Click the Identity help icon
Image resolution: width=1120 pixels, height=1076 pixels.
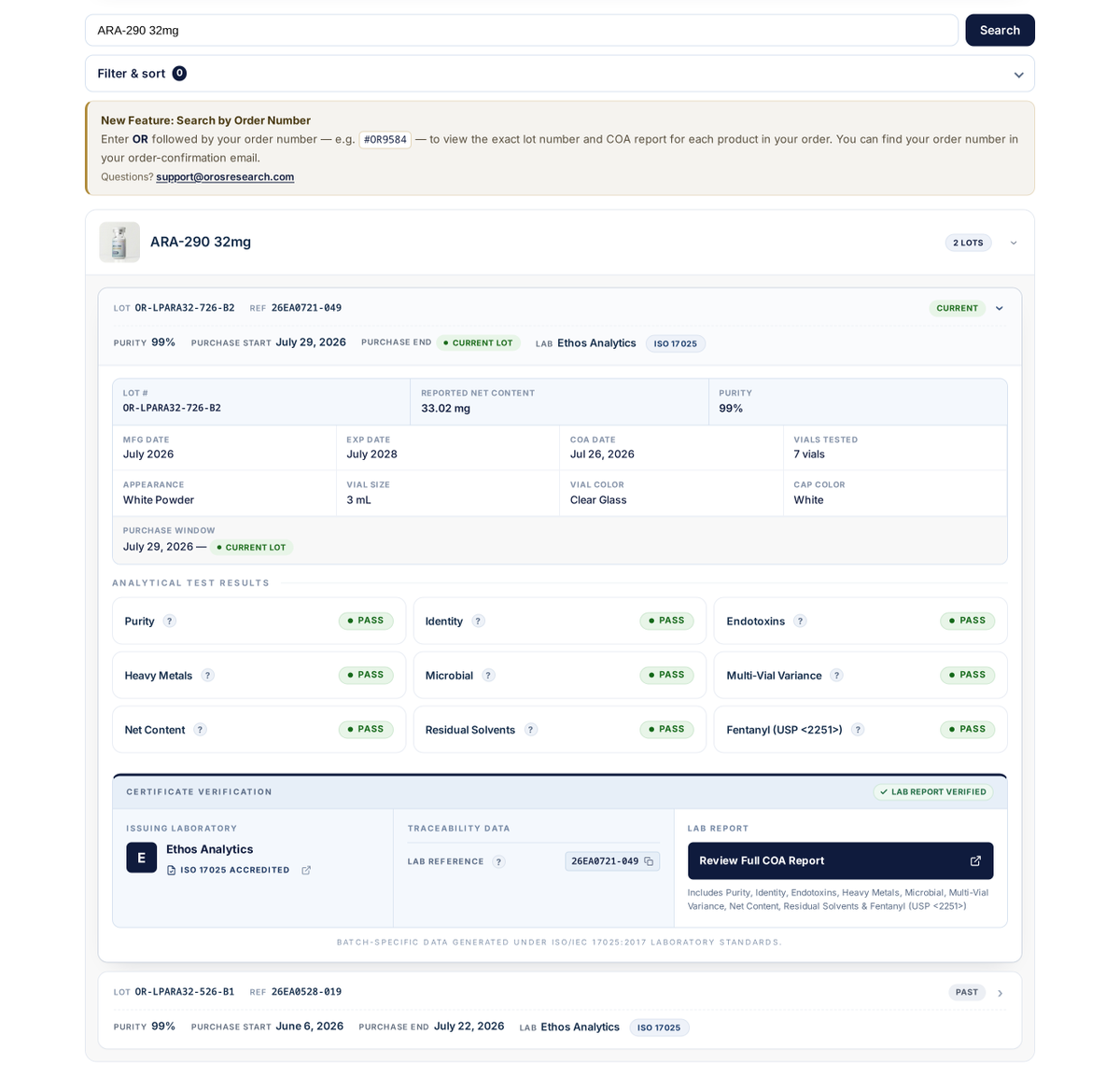coord(478,622)
